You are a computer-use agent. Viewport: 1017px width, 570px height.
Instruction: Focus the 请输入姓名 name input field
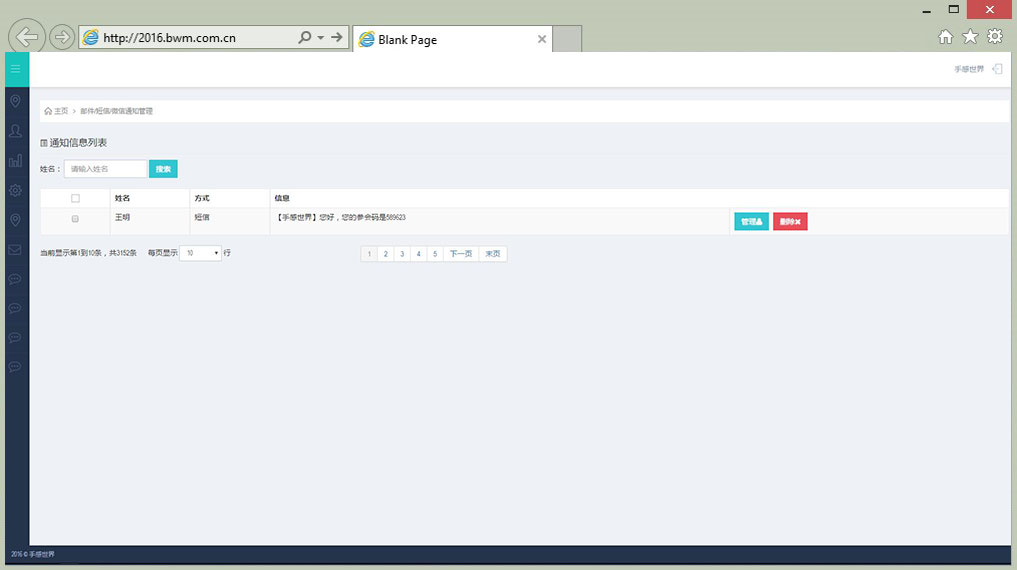click(105, 169)
